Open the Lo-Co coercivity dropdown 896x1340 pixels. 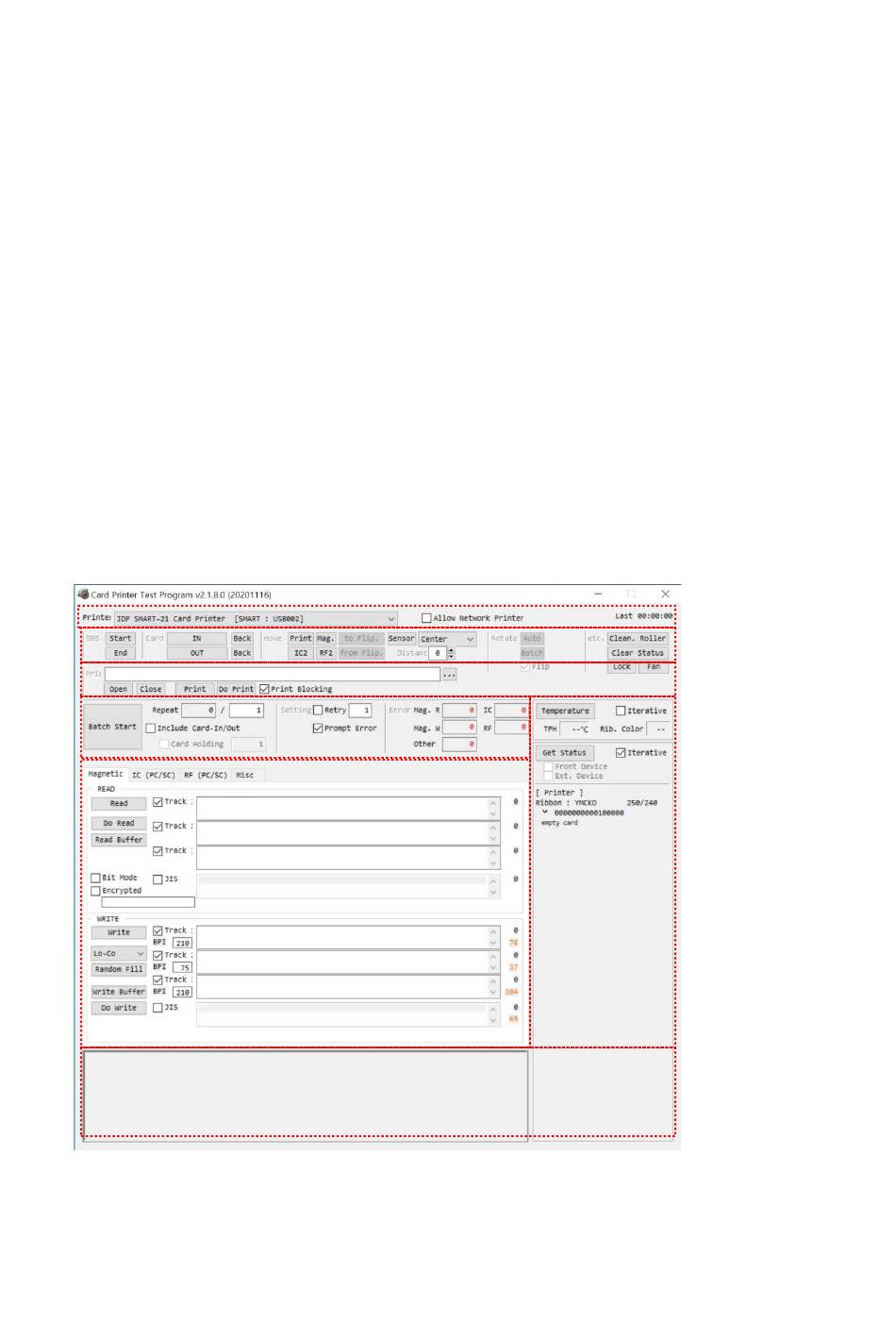[x=119, y=954]
